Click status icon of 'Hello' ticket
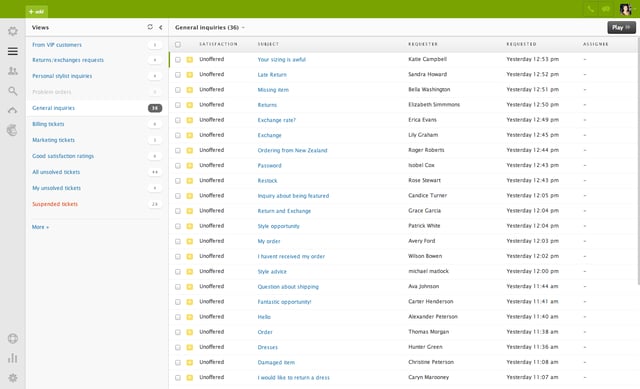Image resolution: width=640 pixels, height=389 pixels. point(190,317)
